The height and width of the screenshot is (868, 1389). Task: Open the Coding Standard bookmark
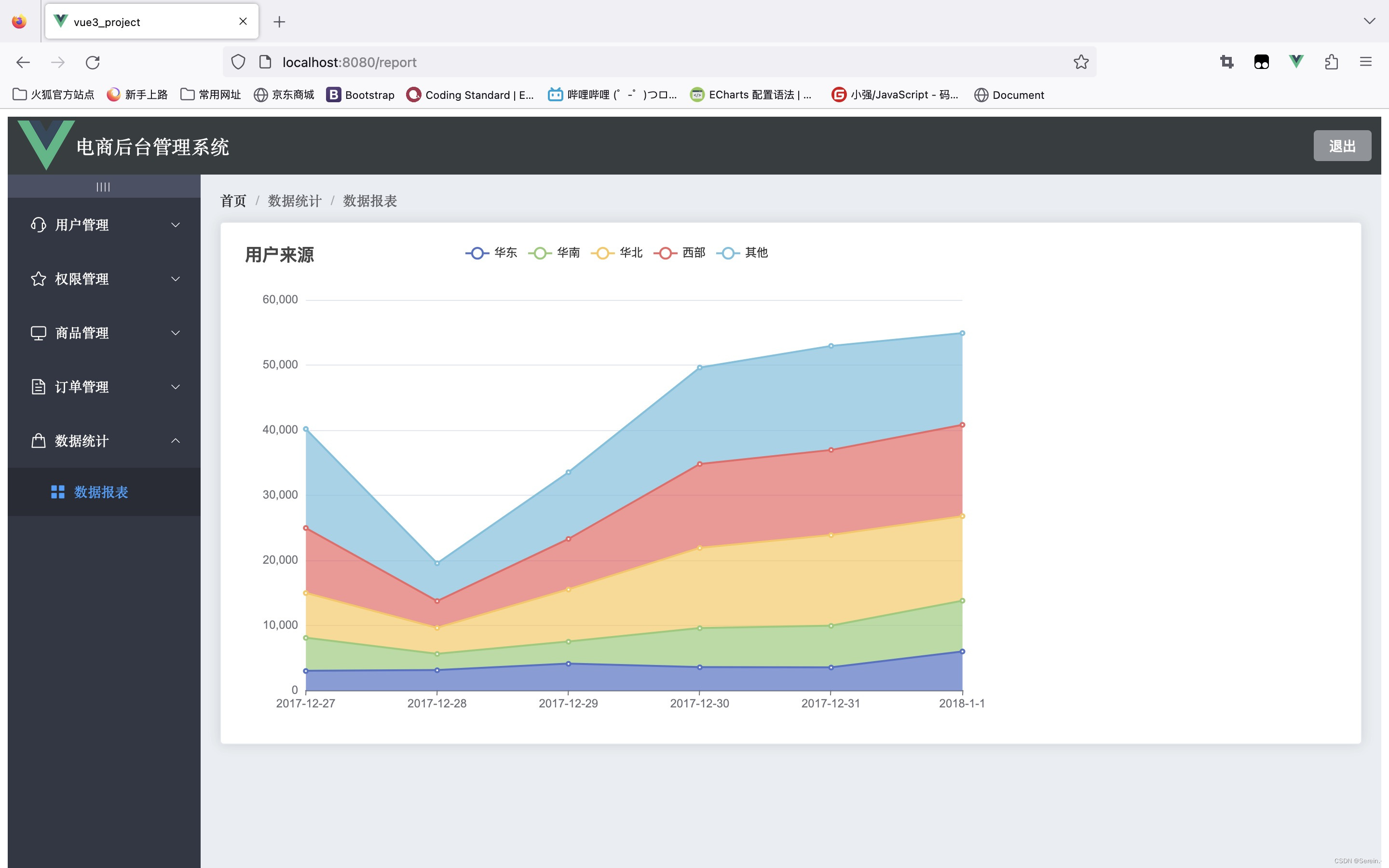[470, 95]
